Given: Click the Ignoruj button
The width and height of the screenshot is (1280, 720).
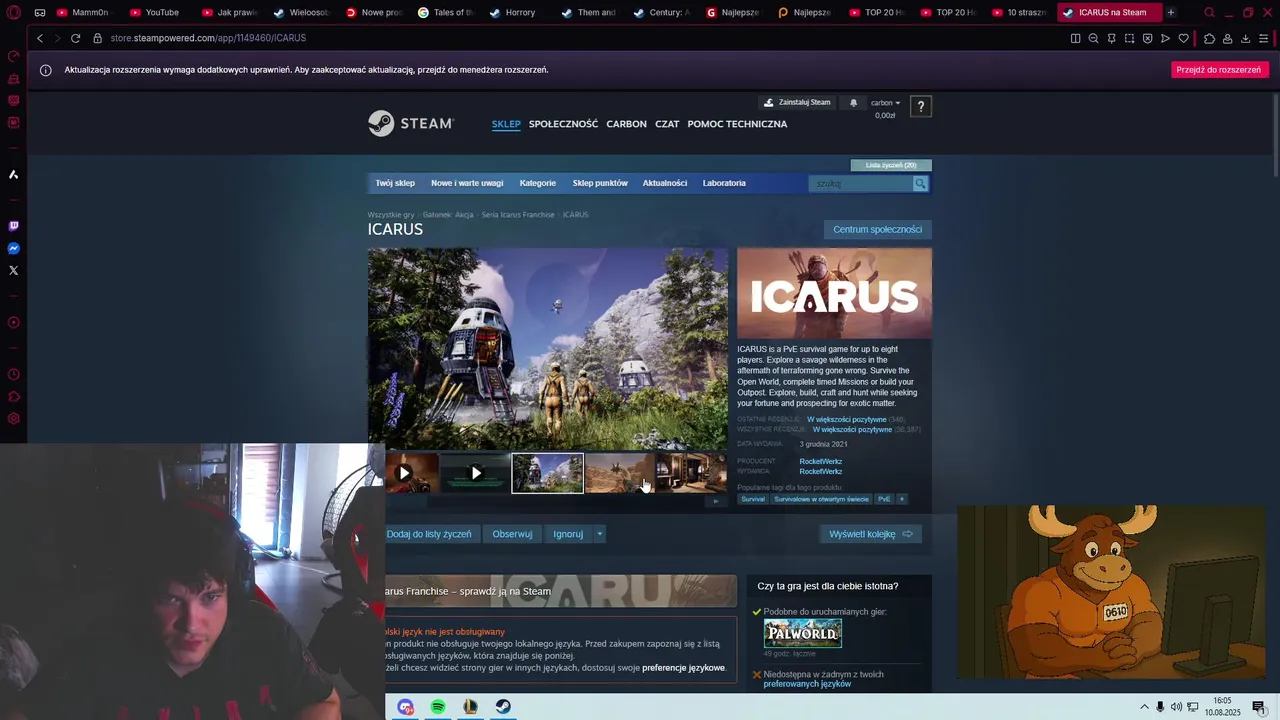Looking at the screenshot, I should [568, 534].
